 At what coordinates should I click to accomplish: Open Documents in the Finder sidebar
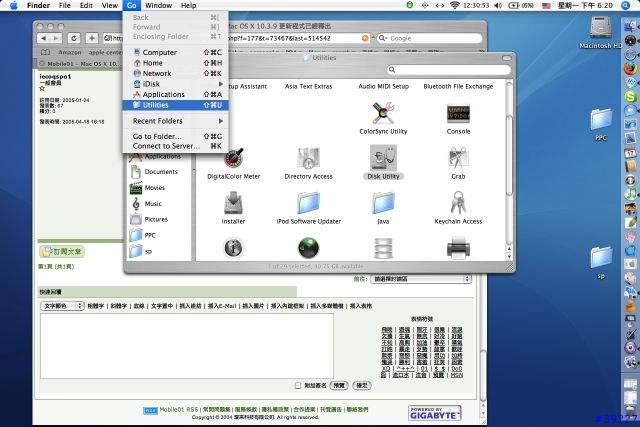coord(154,172)
